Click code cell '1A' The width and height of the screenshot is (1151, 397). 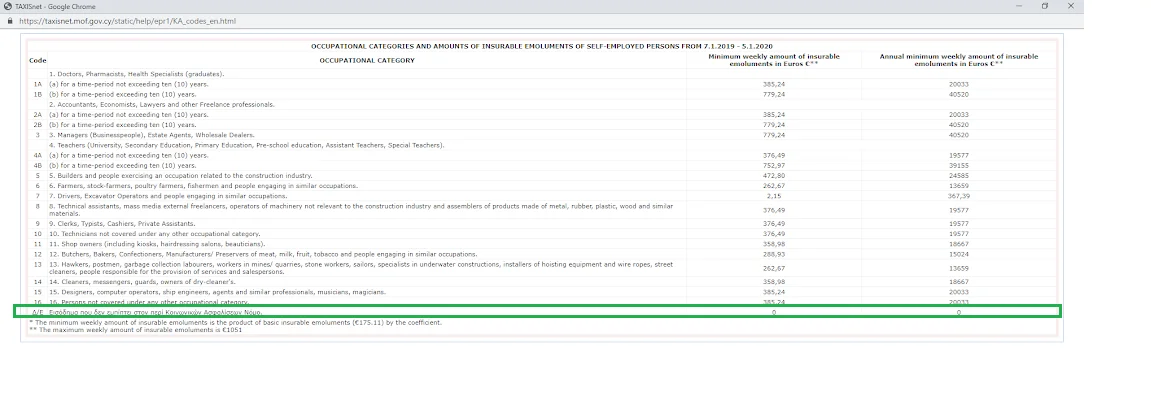(37, 84)
